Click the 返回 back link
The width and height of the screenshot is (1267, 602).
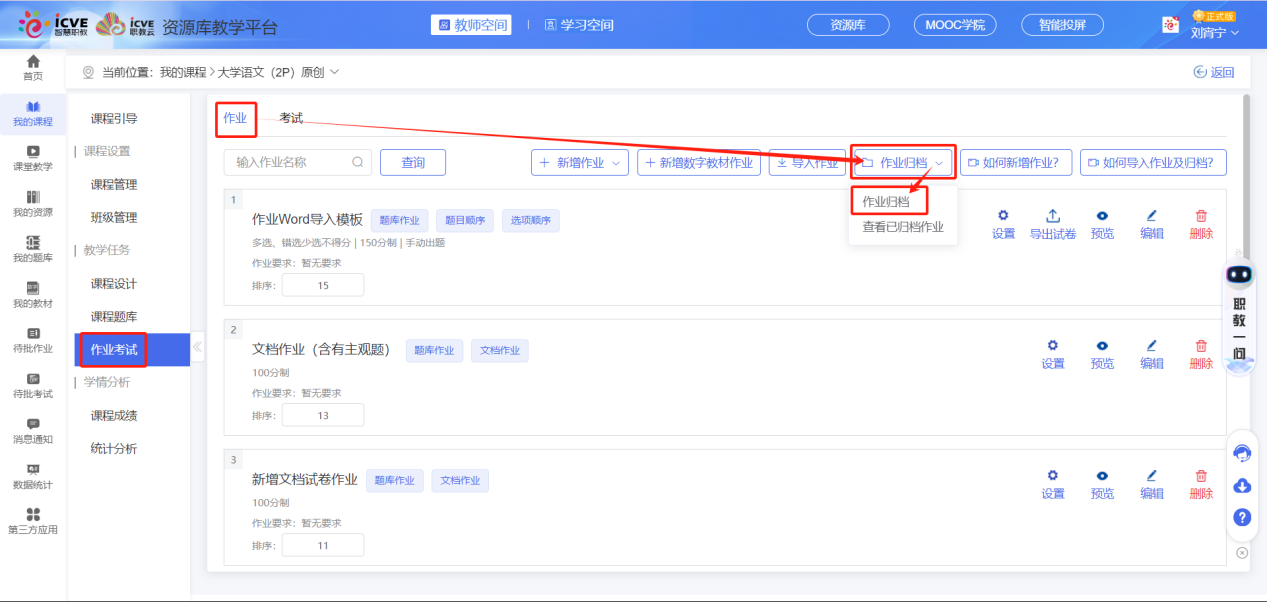[x=1214, y=72]
